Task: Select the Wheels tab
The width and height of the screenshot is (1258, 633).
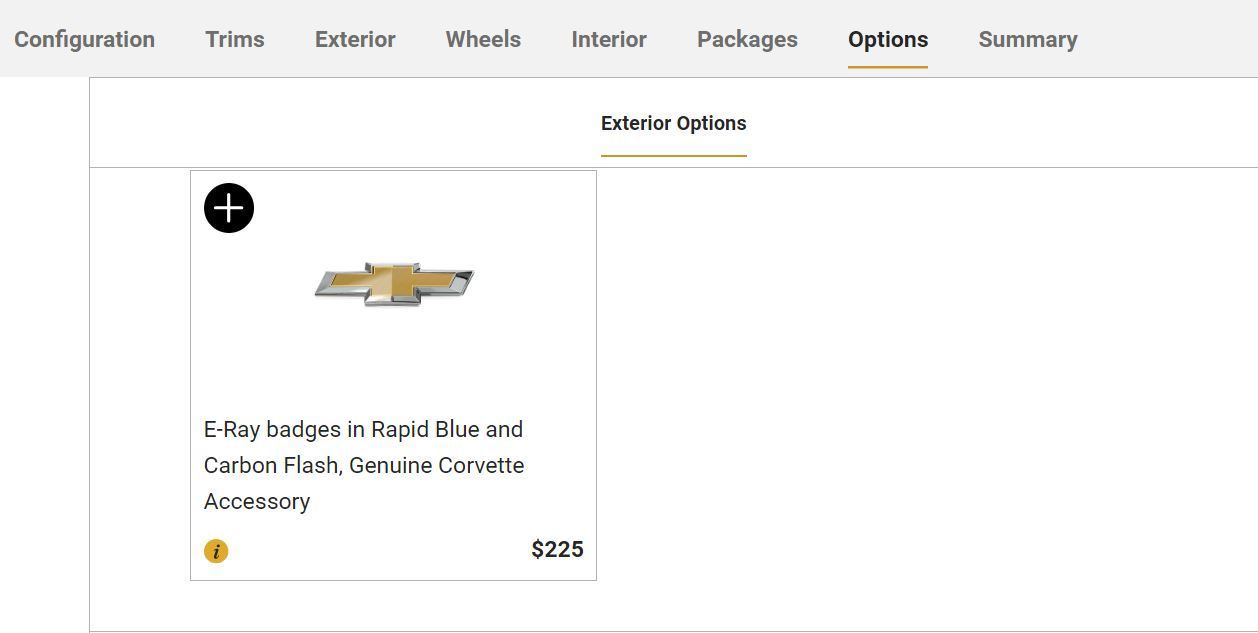Action: click(x=483, y=39)
